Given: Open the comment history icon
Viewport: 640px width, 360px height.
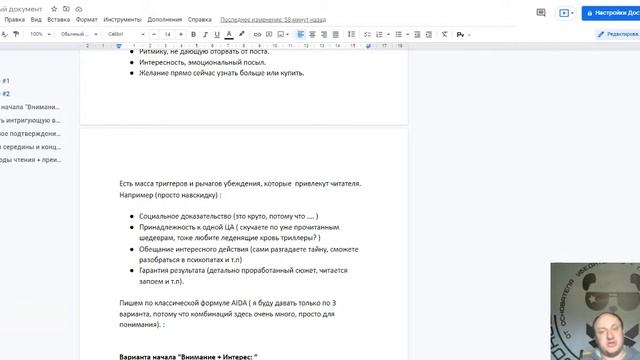Looking at the screenshot, I should (x=541, y=13).
